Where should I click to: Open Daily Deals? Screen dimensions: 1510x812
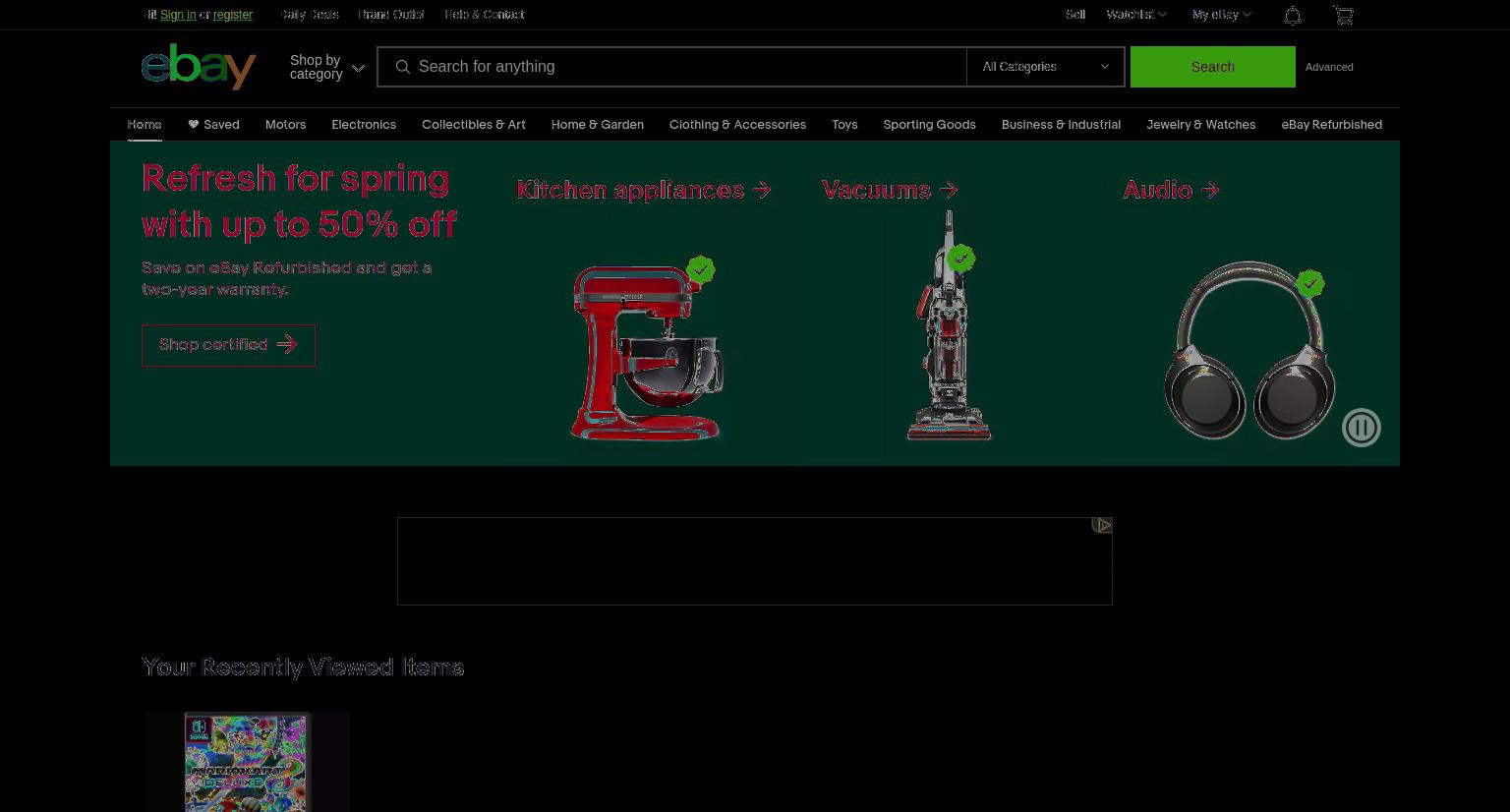coord(310,15)
